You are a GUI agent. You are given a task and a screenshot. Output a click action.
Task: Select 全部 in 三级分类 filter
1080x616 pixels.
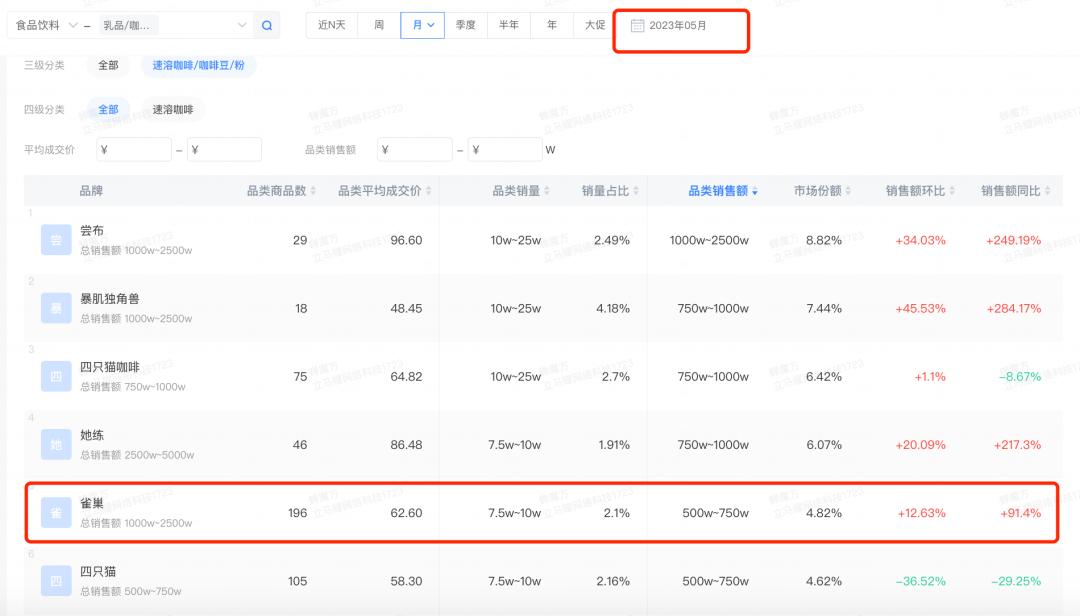107,65
